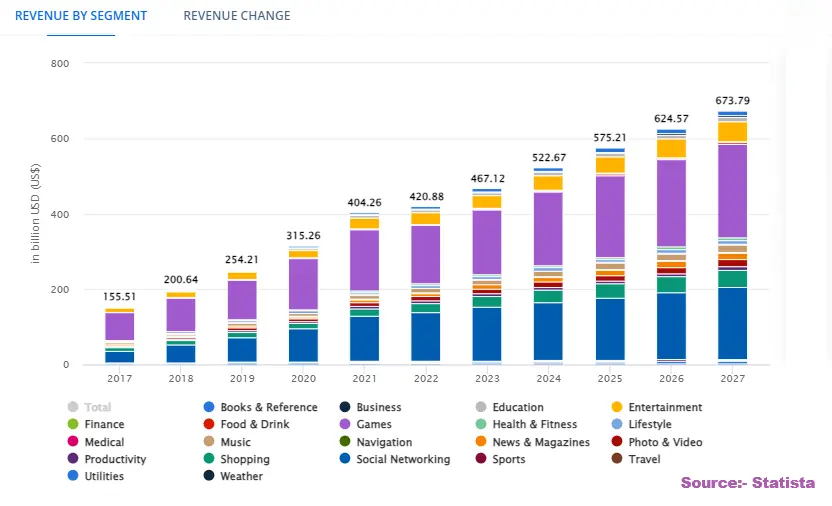Click the 522.67 total label

(x=549, y=158)
